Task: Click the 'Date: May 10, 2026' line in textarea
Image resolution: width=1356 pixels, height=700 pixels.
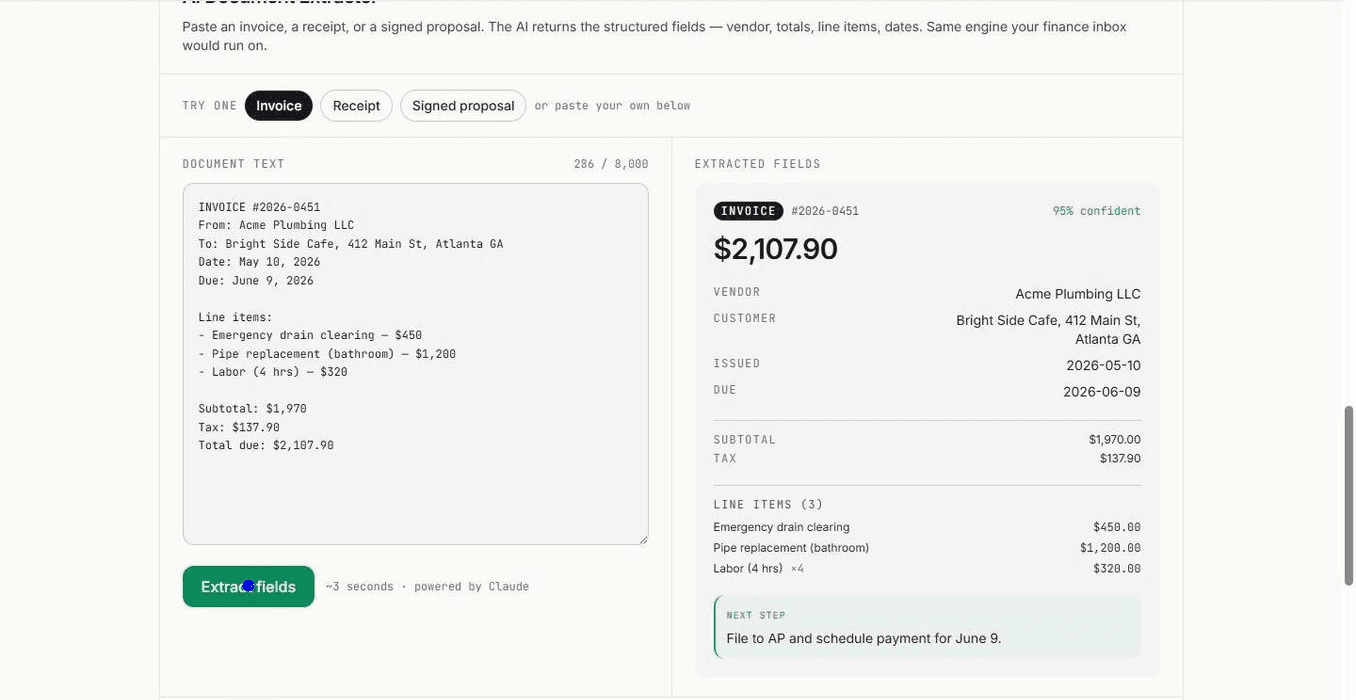Action: tap(259, 262)
